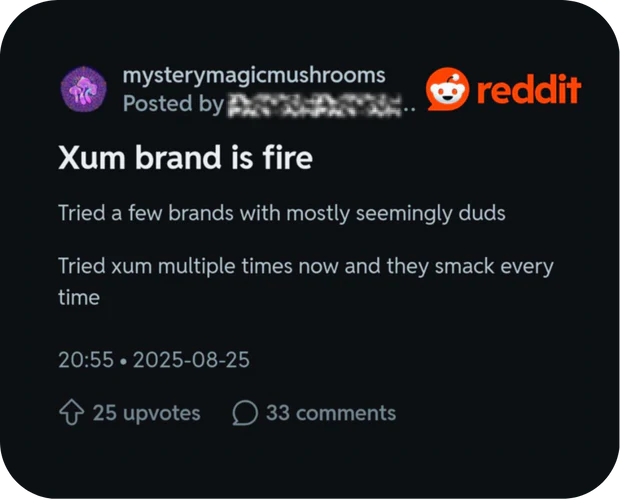Open the post title Xum brand is fire
The height and width of the screenshot is (500, 620).
[x=185, y=157]
